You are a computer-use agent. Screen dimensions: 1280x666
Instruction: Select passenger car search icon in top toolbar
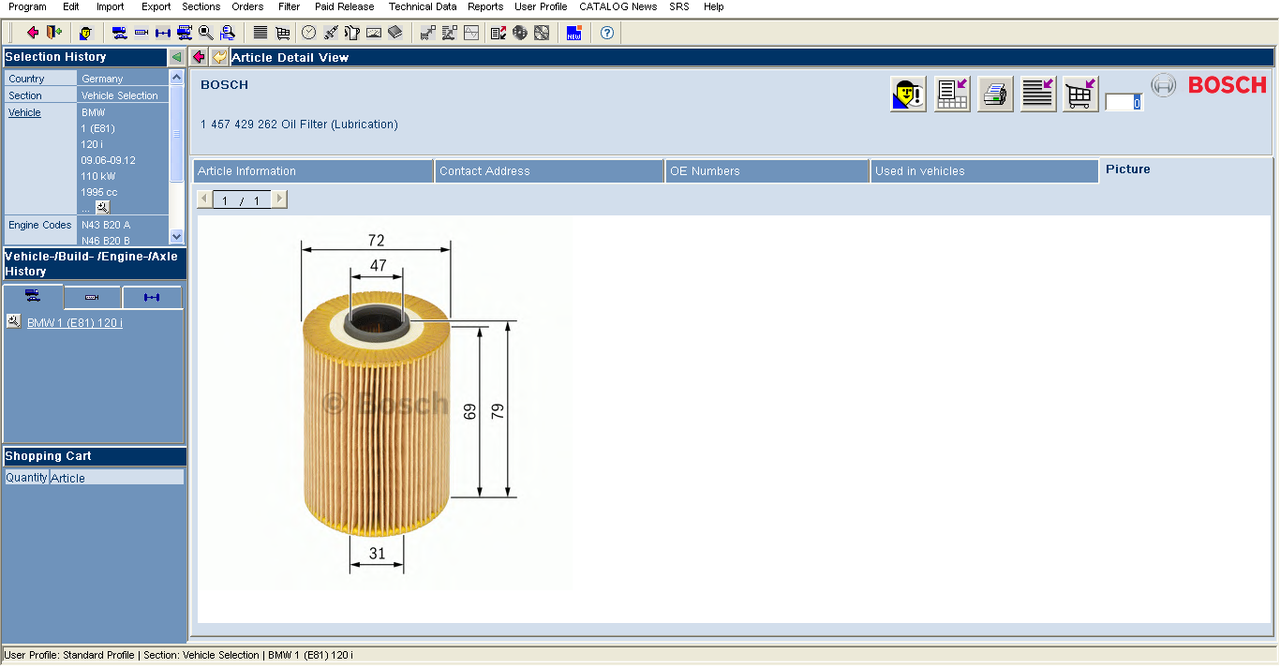pyautogui.click(x=119, y=33)
